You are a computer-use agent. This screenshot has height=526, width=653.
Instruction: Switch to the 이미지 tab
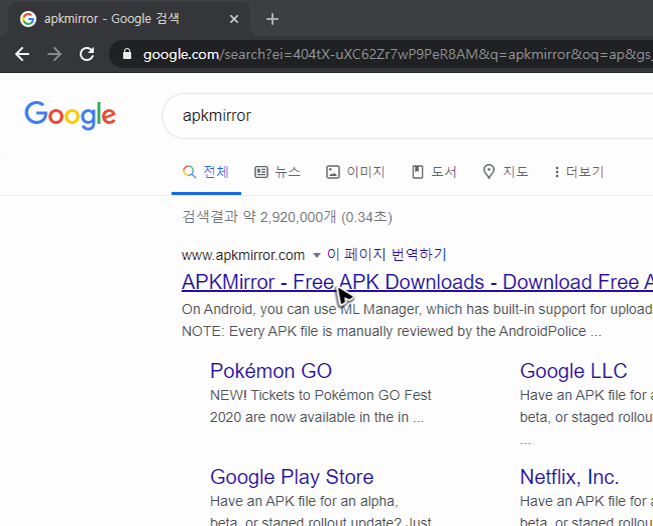355,172
